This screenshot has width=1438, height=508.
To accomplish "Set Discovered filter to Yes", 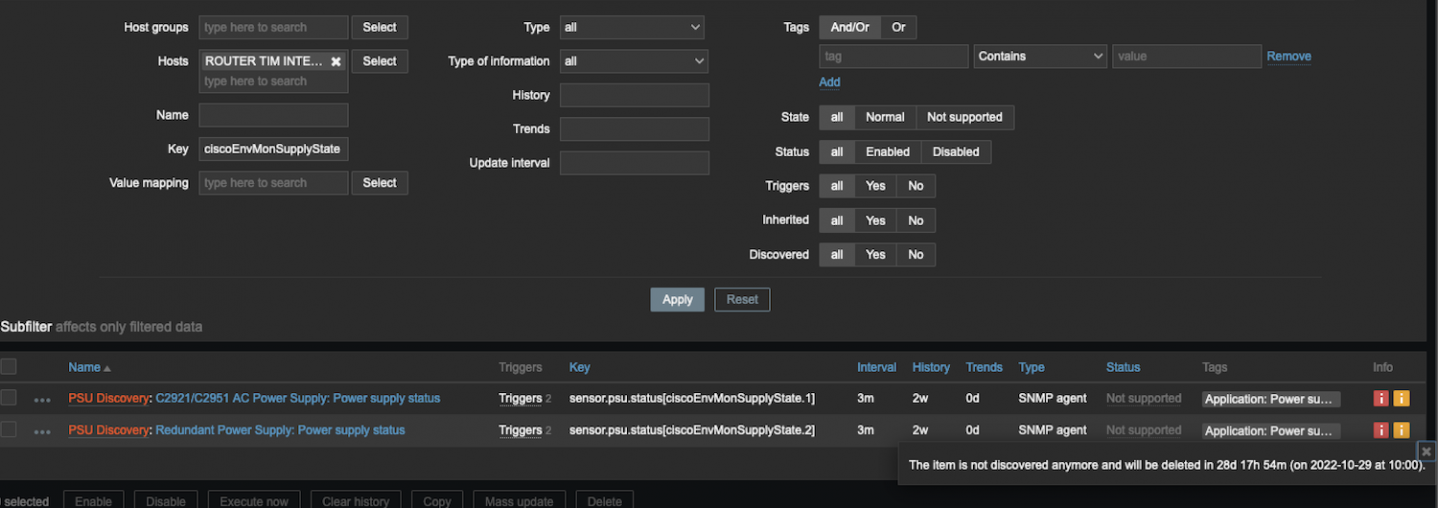I will 875,255.
